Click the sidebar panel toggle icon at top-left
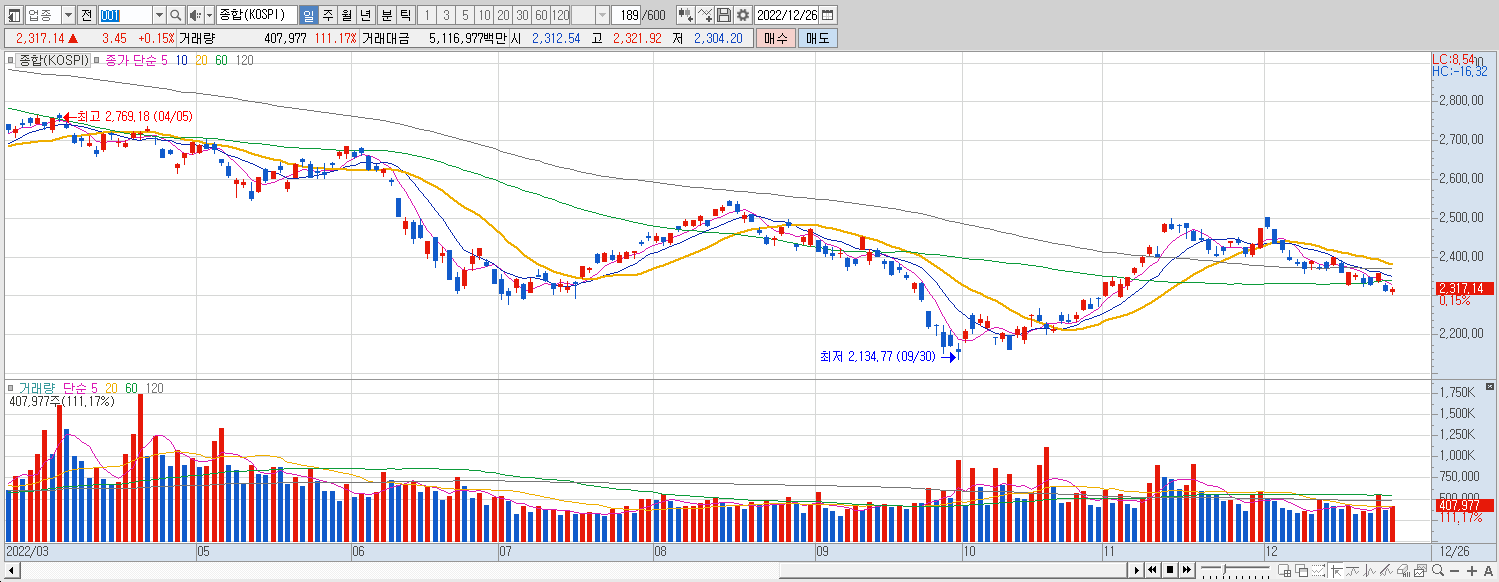Image resolution: width=1499 pixels, height=582 pixels. point(14,15)
